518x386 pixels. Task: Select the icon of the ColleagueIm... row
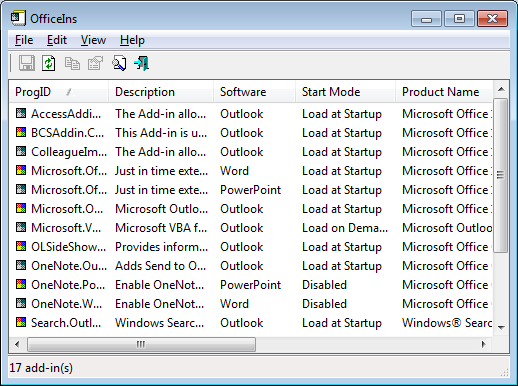pyautogui.click(x=21, y=151)
